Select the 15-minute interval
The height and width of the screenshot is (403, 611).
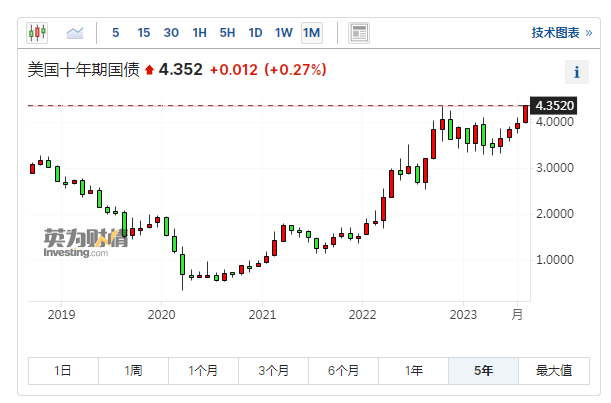pyautogui.click(x=143, y=33)
